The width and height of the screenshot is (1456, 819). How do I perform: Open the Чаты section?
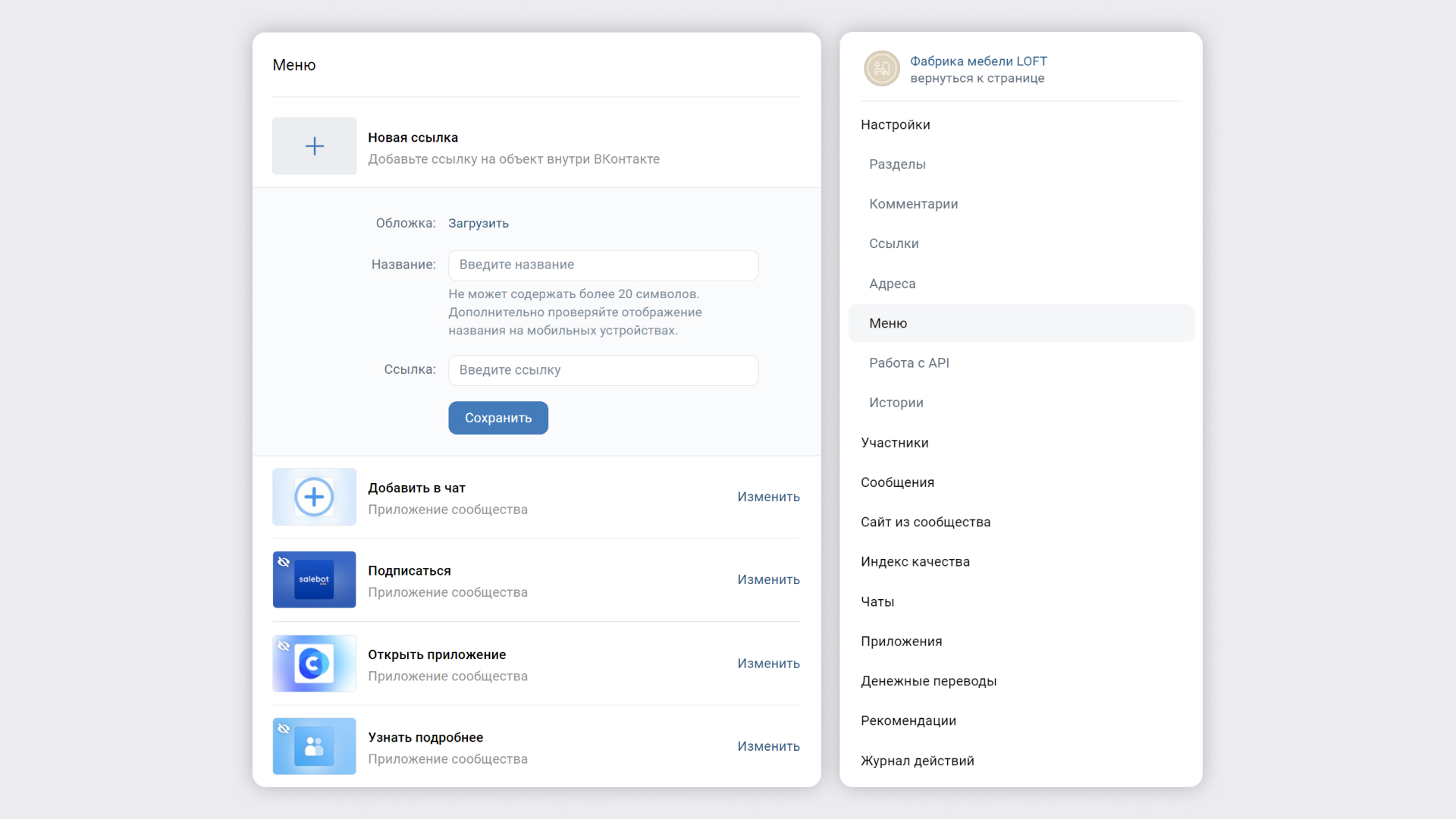tap(877, 602)
